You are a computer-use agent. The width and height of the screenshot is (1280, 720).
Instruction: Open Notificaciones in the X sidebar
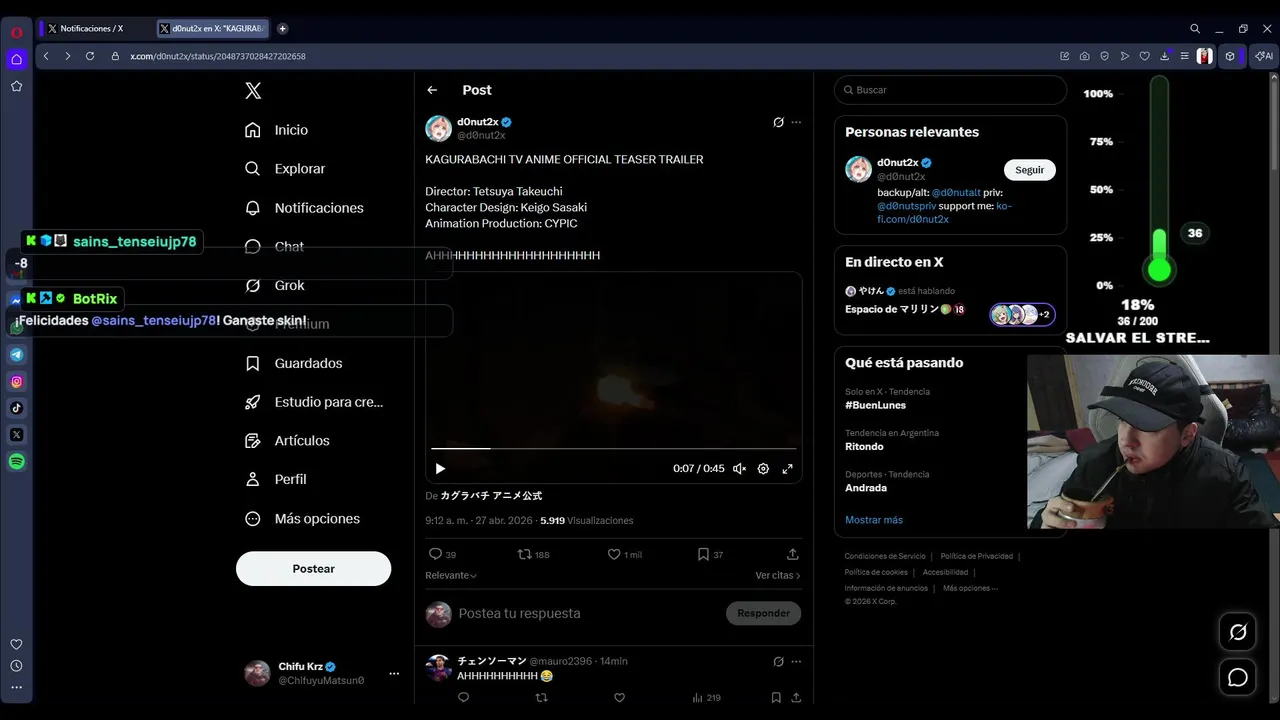coord(305,208)
